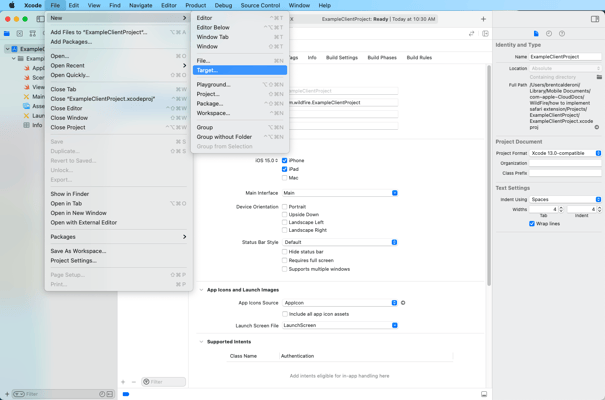Enable the Mac checkbox
Screen dimensions: 605x400
pos(284,178)
